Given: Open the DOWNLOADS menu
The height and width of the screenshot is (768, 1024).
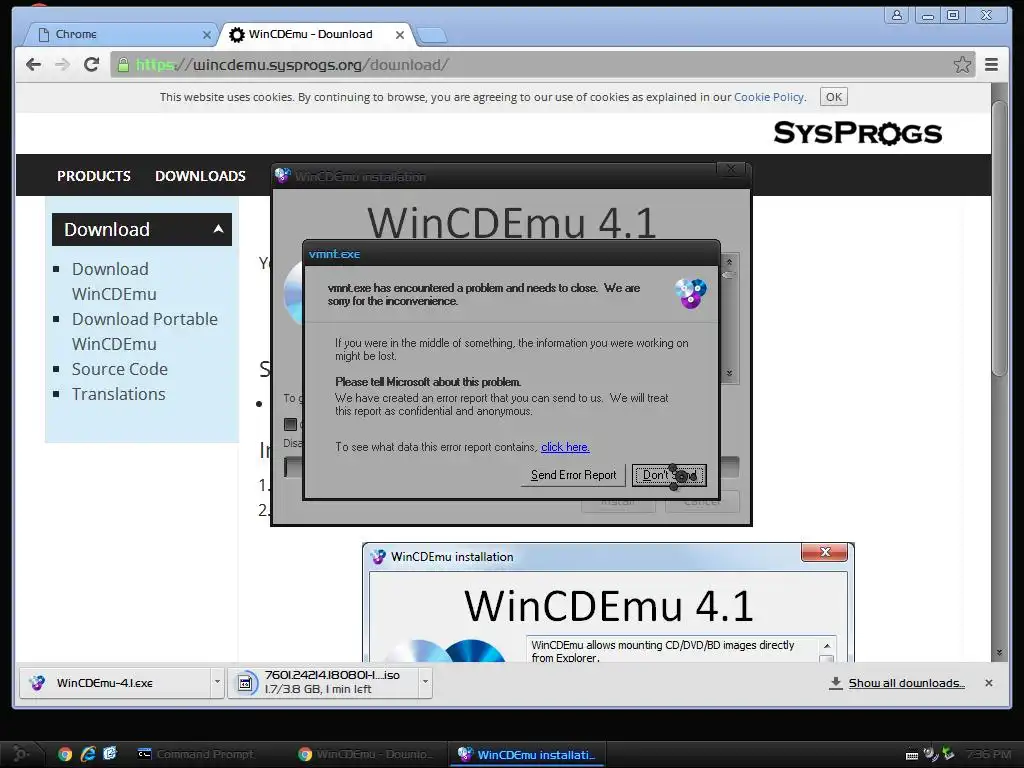Looking at the screenshot, I should click(x=200, y=176).
